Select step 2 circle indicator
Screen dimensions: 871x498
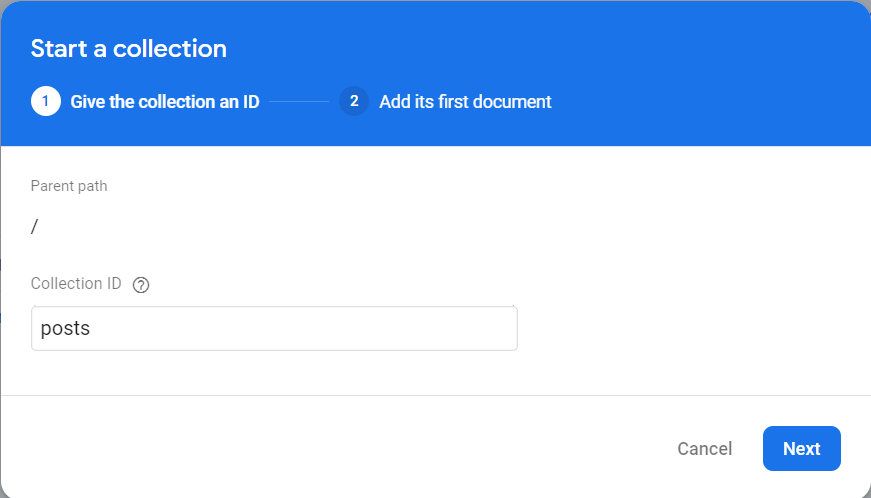354,101
